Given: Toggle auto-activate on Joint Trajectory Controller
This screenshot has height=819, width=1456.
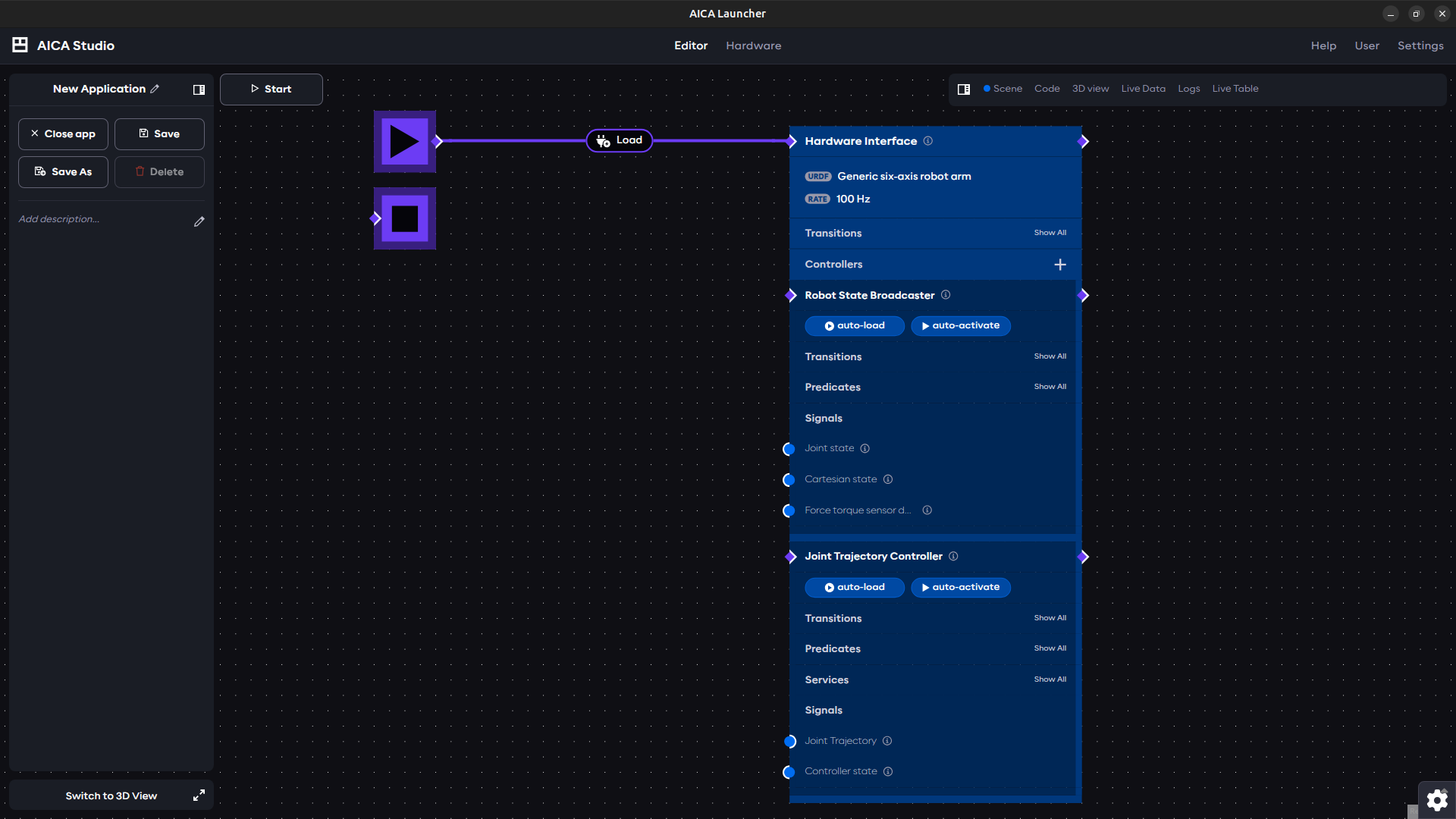Looking at the screenshot, I should pyautogui.click(x=960, y=587).
